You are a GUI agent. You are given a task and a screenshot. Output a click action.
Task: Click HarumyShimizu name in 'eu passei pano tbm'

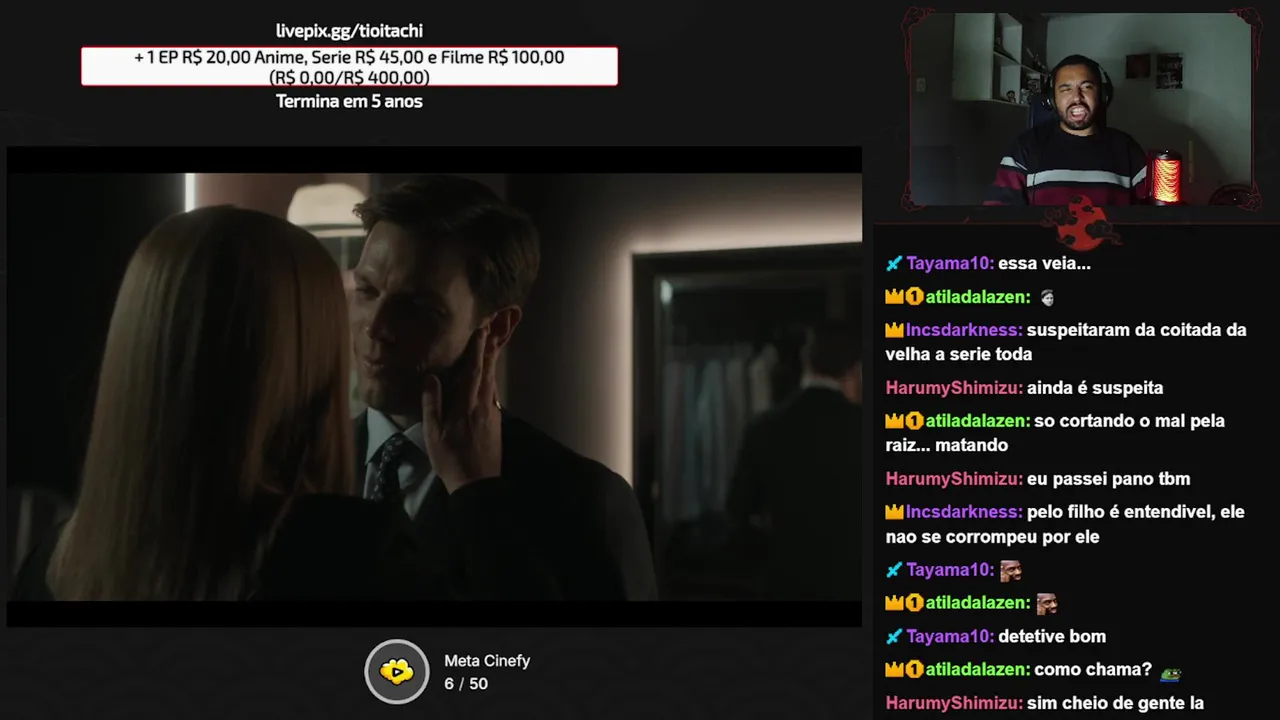click(954, 479)
